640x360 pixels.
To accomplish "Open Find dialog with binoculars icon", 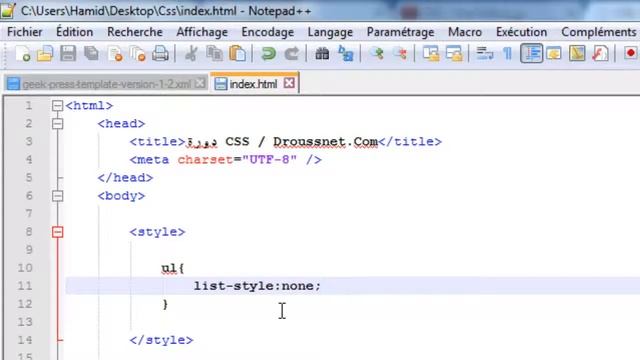I will (x=322, y=53).
